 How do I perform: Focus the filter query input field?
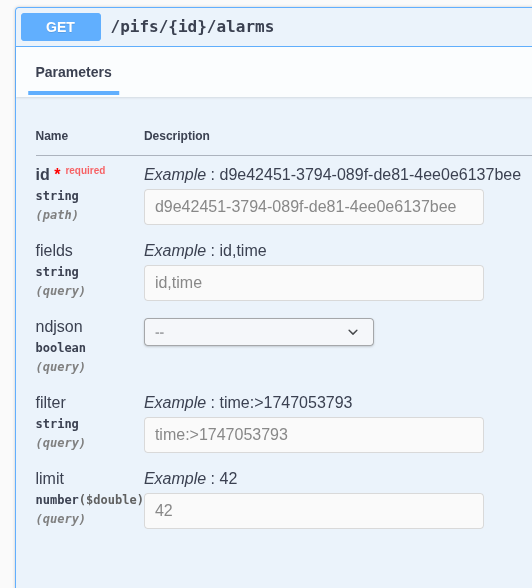tap(314, 435)
